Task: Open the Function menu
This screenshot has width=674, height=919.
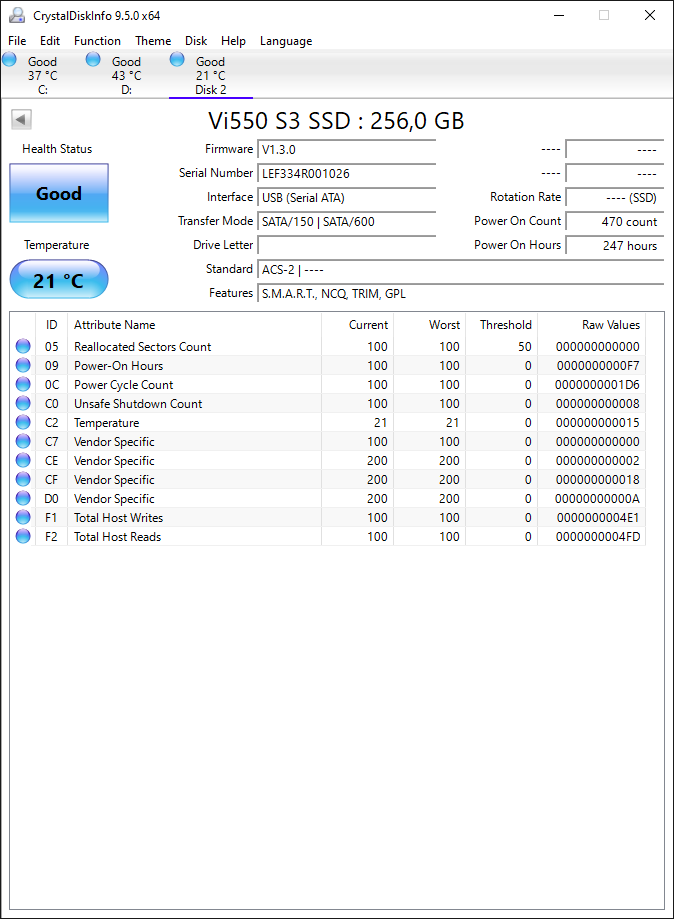Action: click(97, 41)
